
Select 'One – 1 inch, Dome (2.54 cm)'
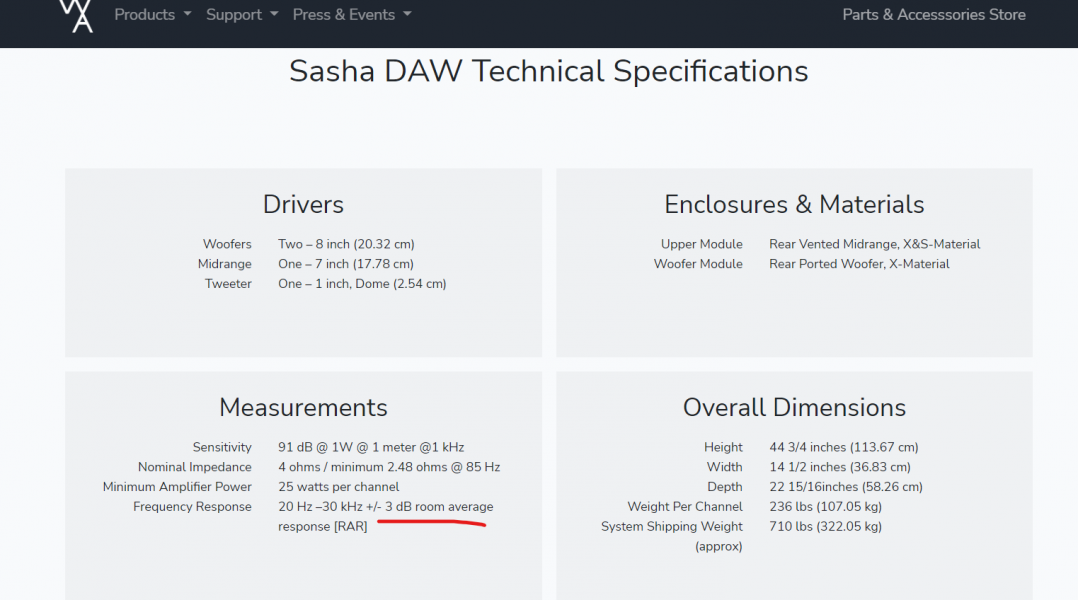pyautogui.click(x=362, y=284)
